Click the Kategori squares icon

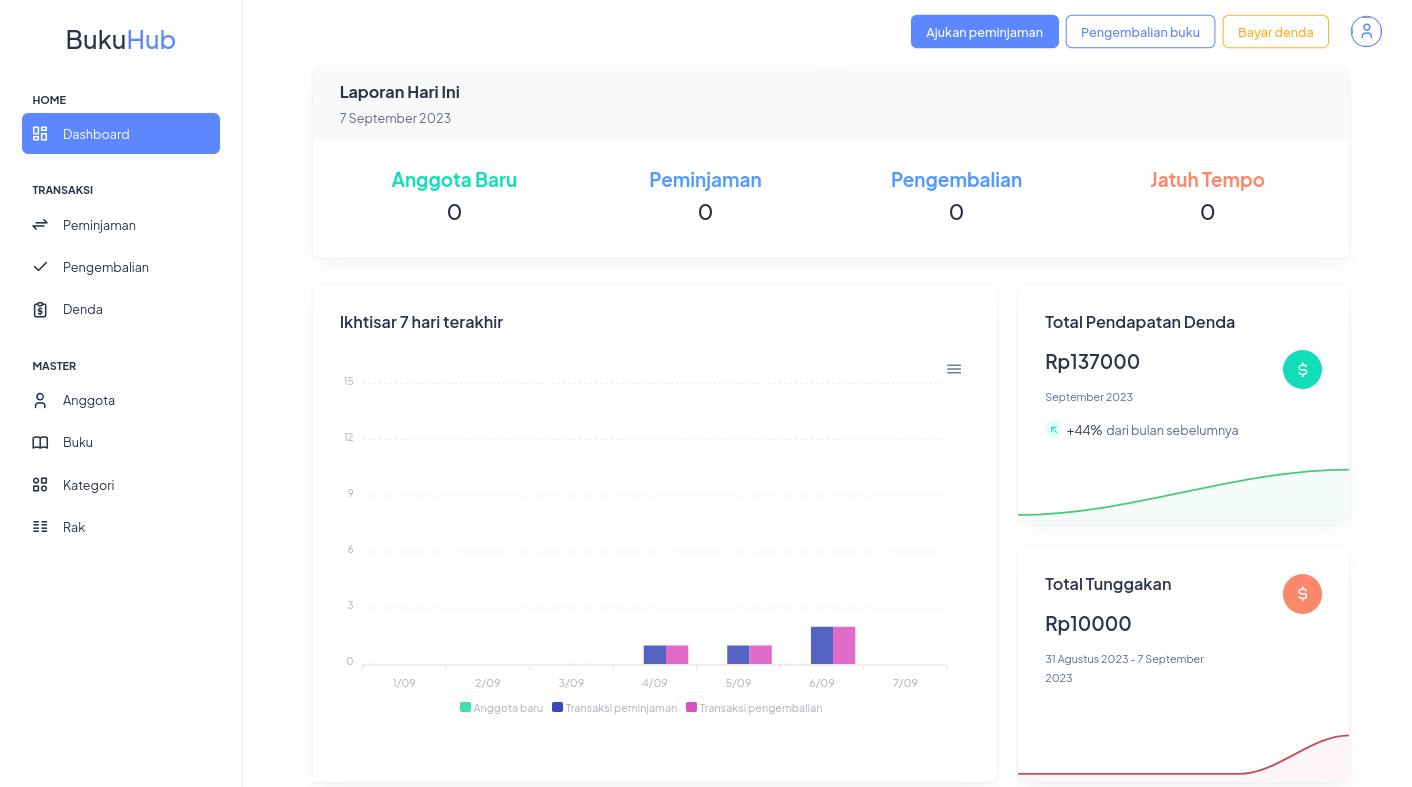40,485
